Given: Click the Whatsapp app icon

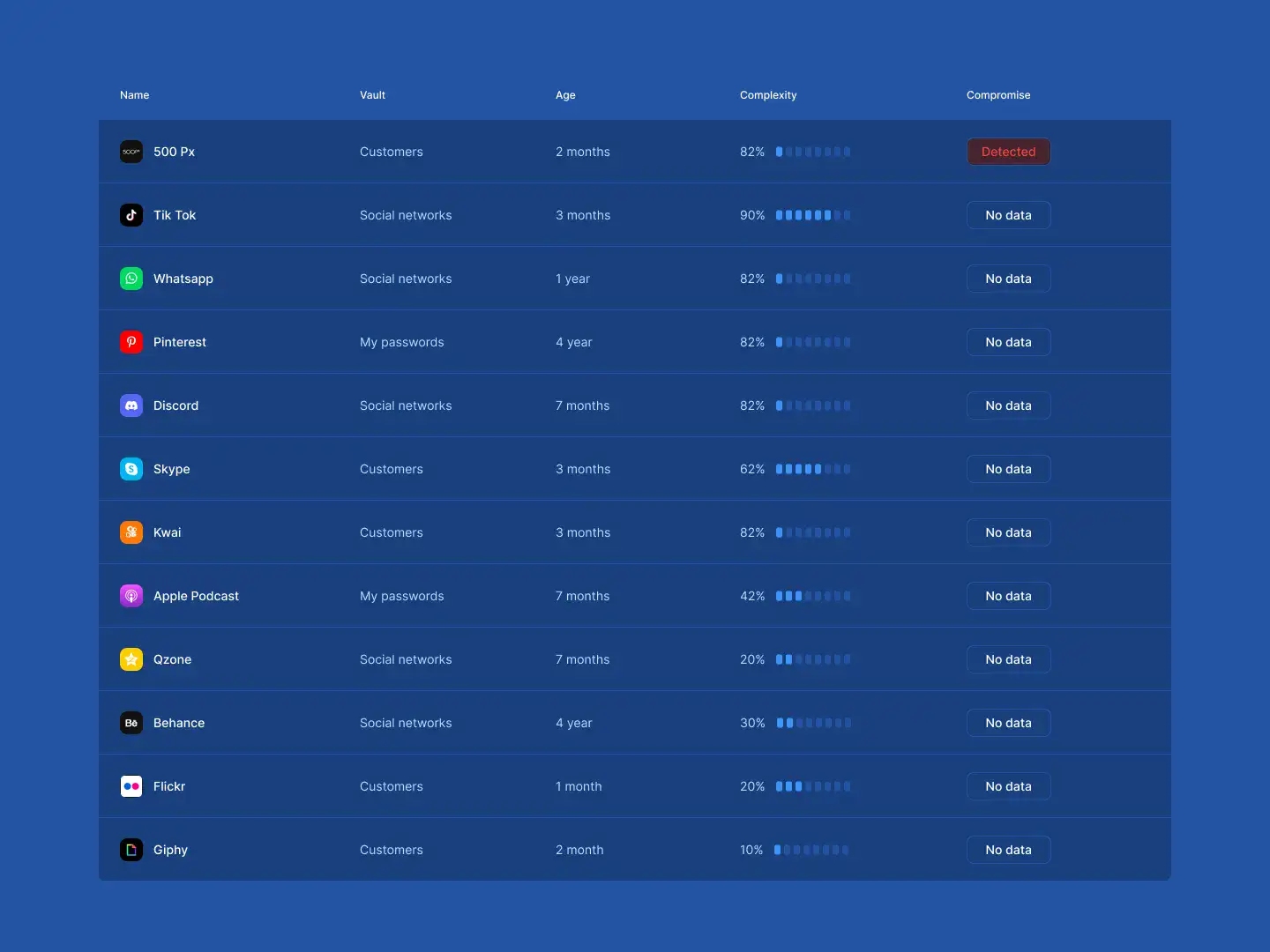Looking at the screenshot, I should (x=131, y=279).
